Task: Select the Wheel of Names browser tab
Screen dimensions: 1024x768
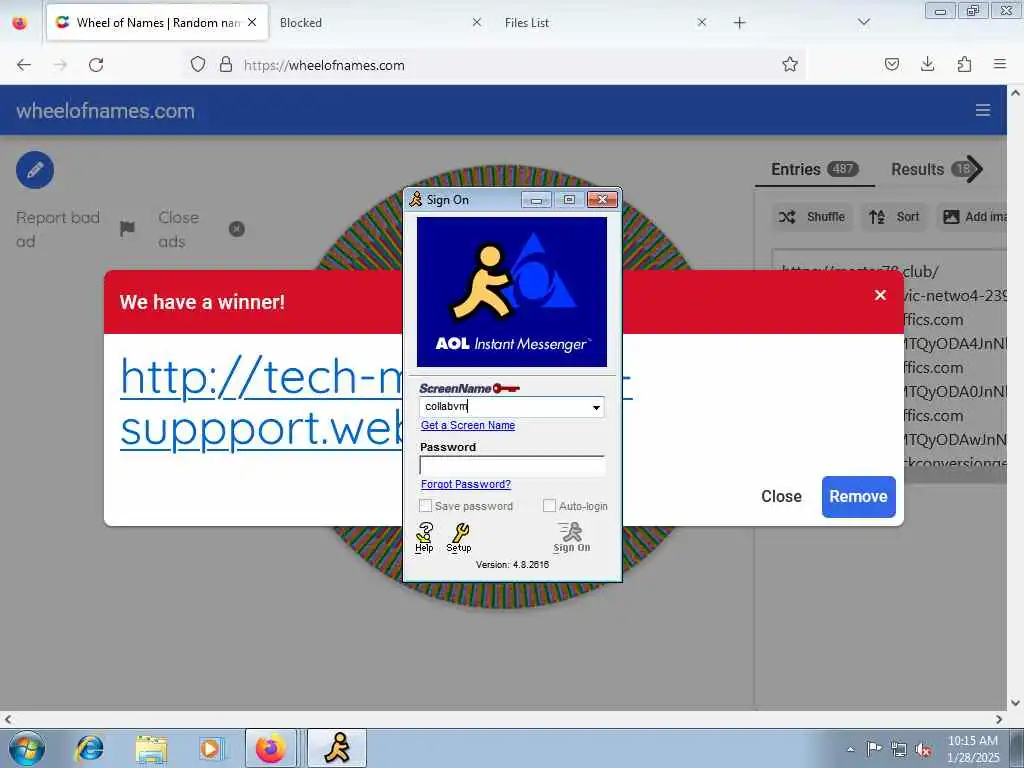Action: tap(157, 22)
